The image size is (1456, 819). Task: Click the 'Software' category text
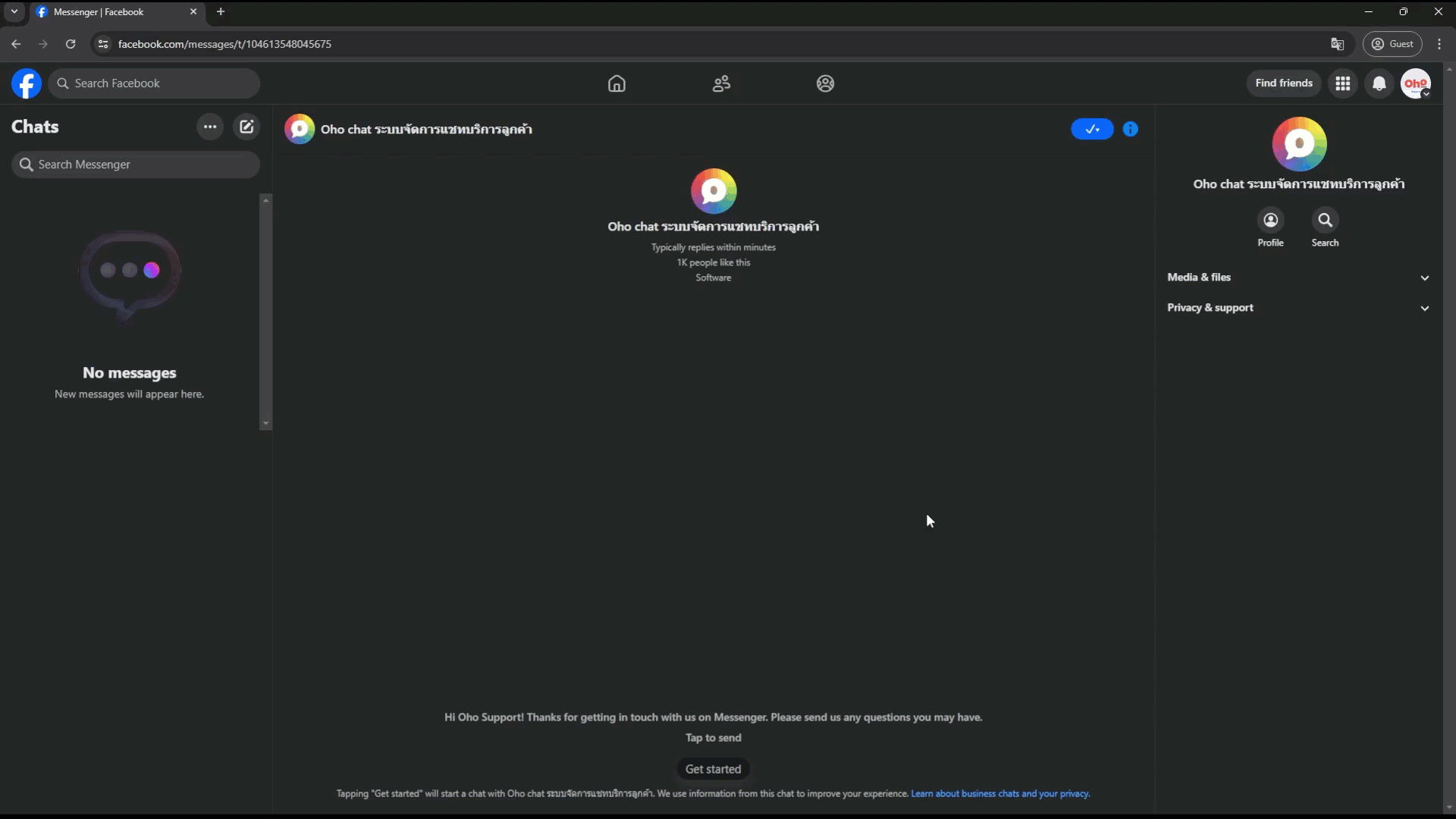(713, 278)
